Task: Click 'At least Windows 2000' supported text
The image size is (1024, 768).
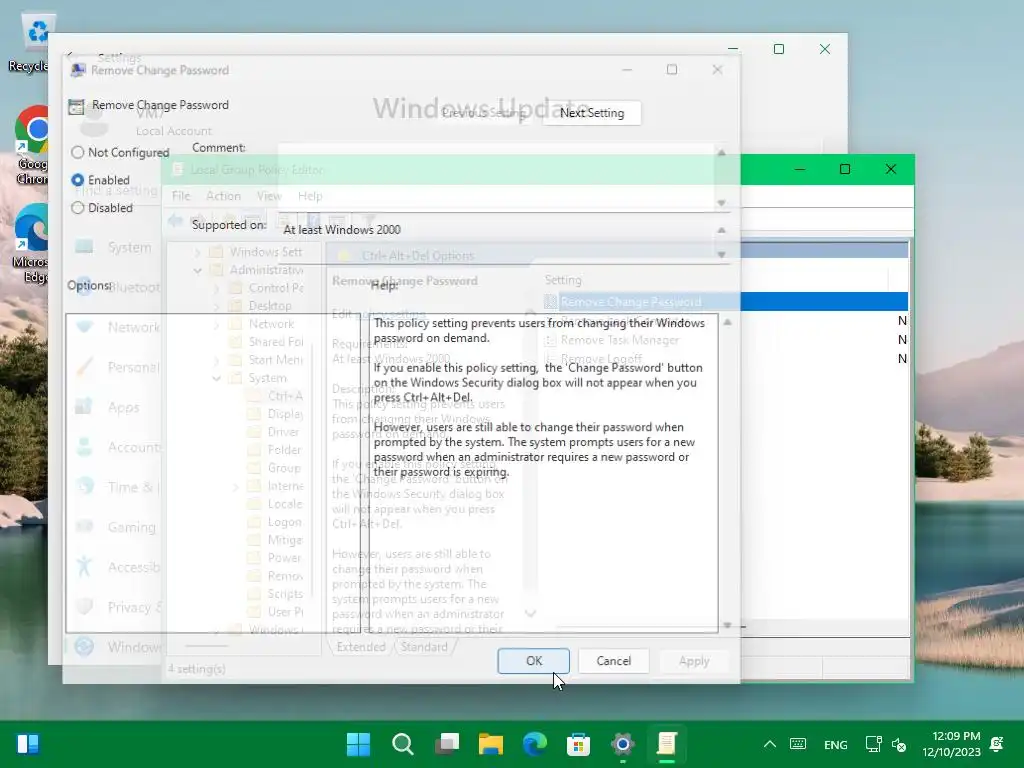Action: (342, 230)
